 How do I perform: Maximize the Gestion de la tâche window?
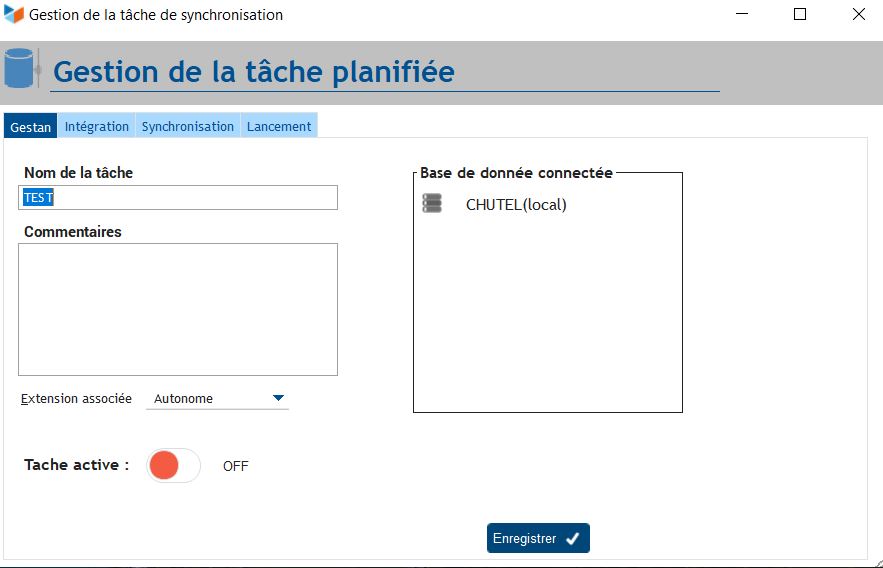(x=800, y=15)
